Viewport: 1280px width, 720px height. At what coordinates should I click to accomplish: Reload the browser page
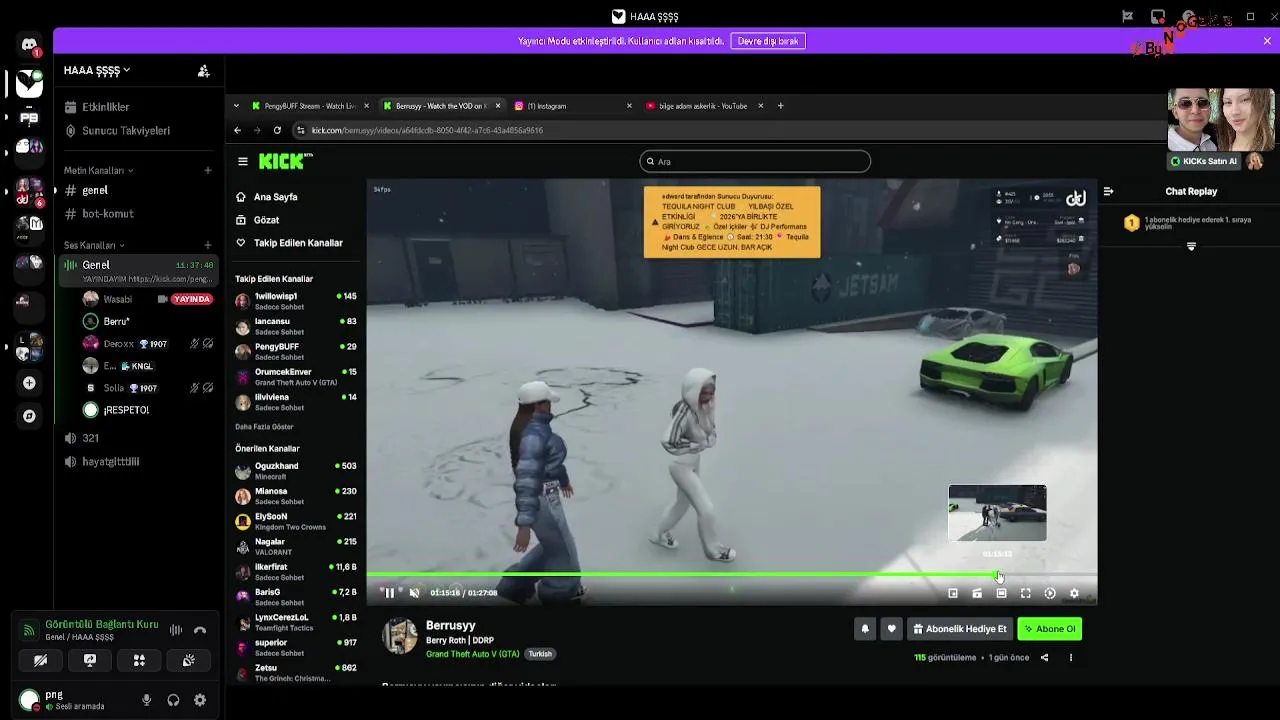(x=277, y=130)
